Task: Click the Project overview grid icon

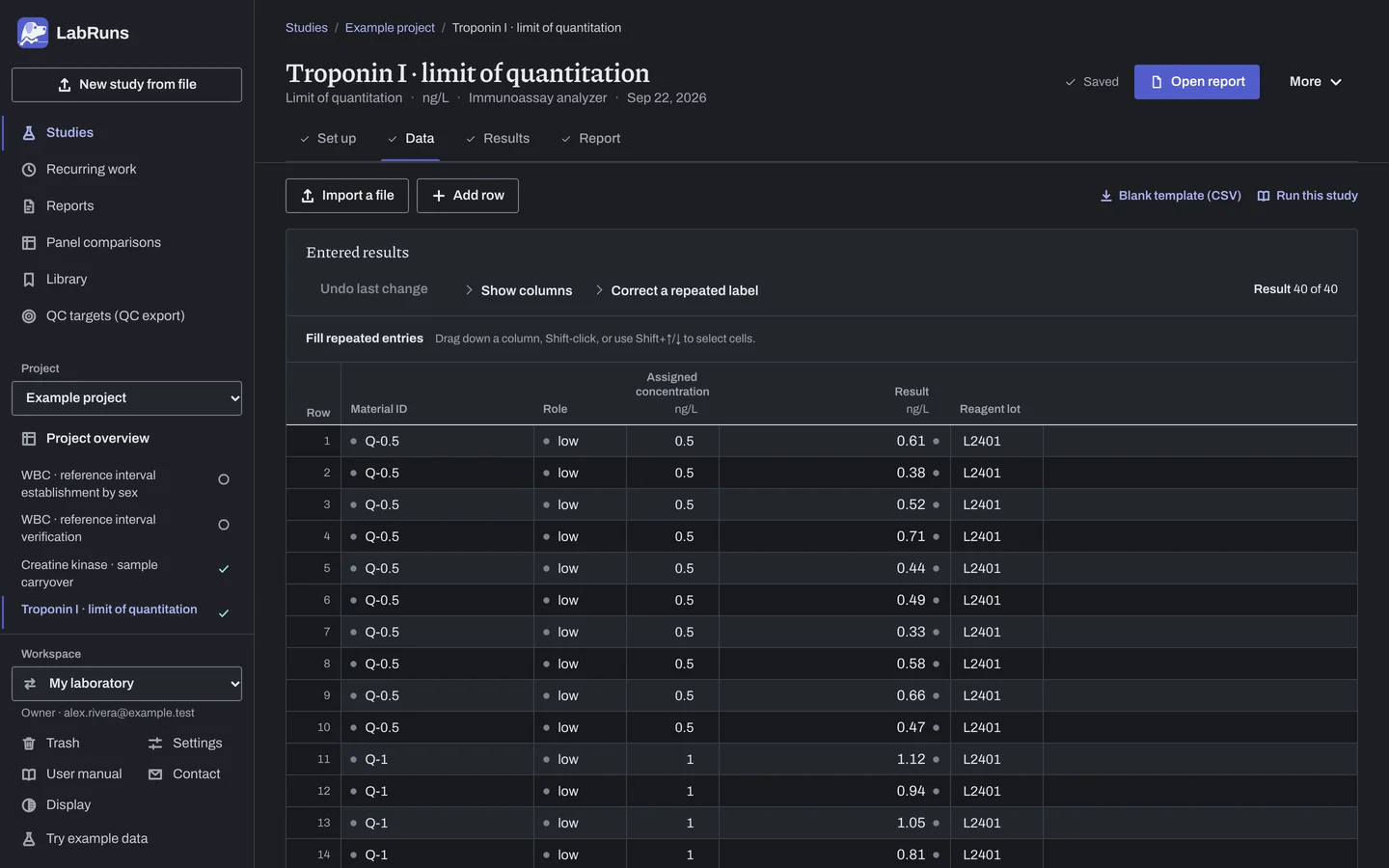Action: (29, 439)
